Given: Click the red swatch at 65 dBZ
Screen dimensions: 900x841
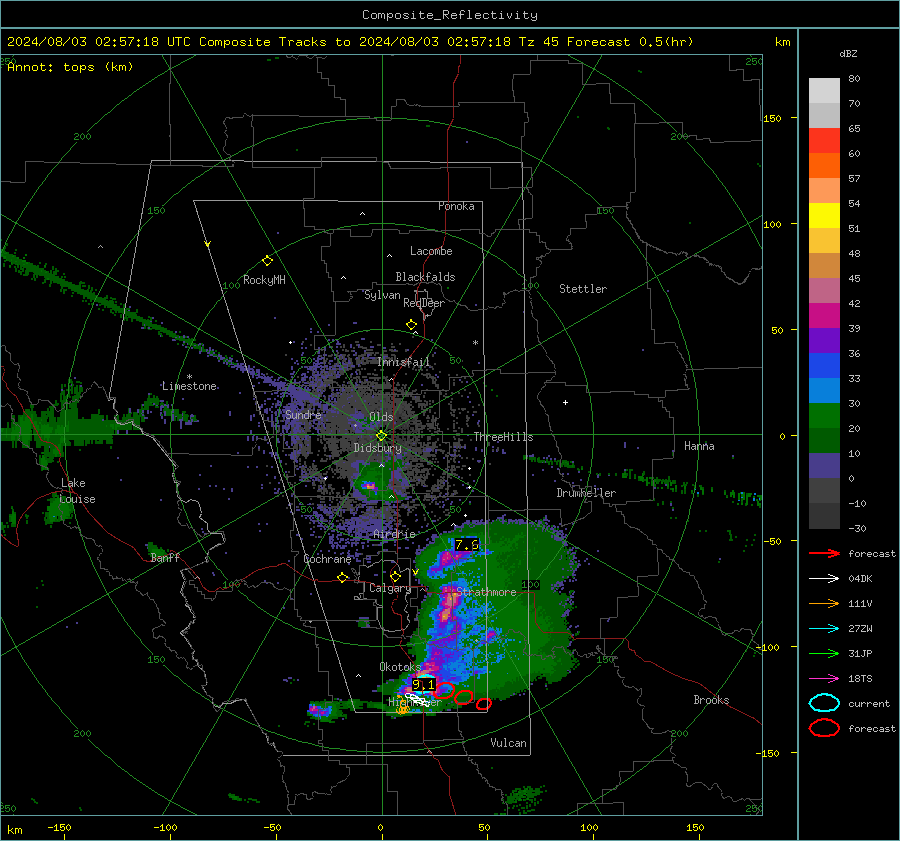Looking at the screenshot, I should coord(824,141).
